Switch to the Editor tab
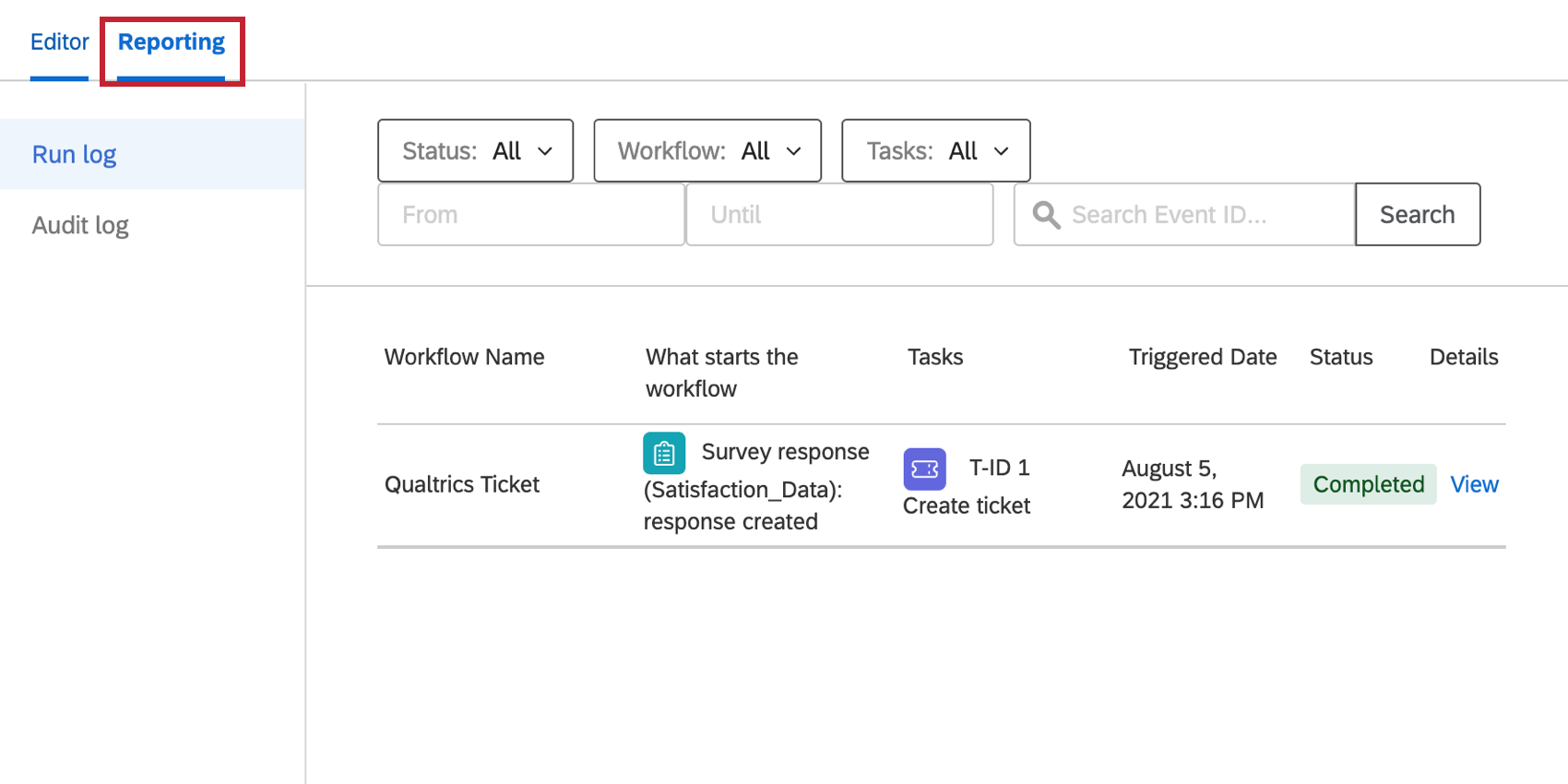 click(59, 42)
